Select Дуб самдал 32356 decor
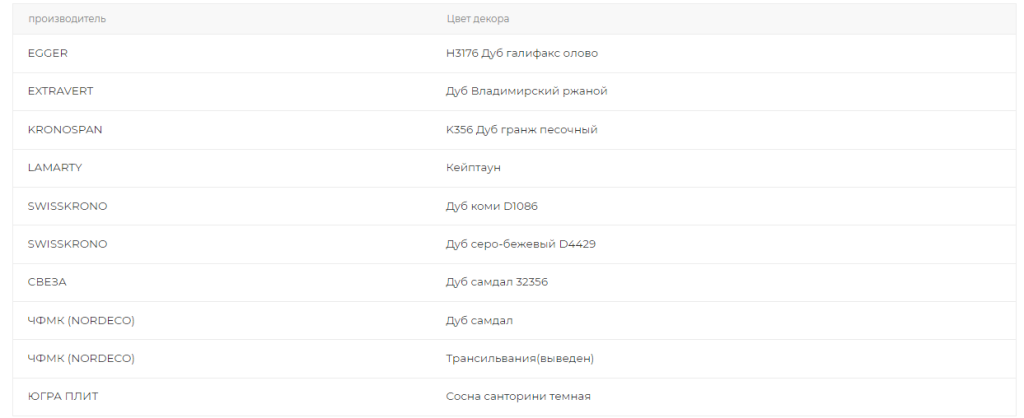This screenshot has height=418, width=1024. click(497, 283)
